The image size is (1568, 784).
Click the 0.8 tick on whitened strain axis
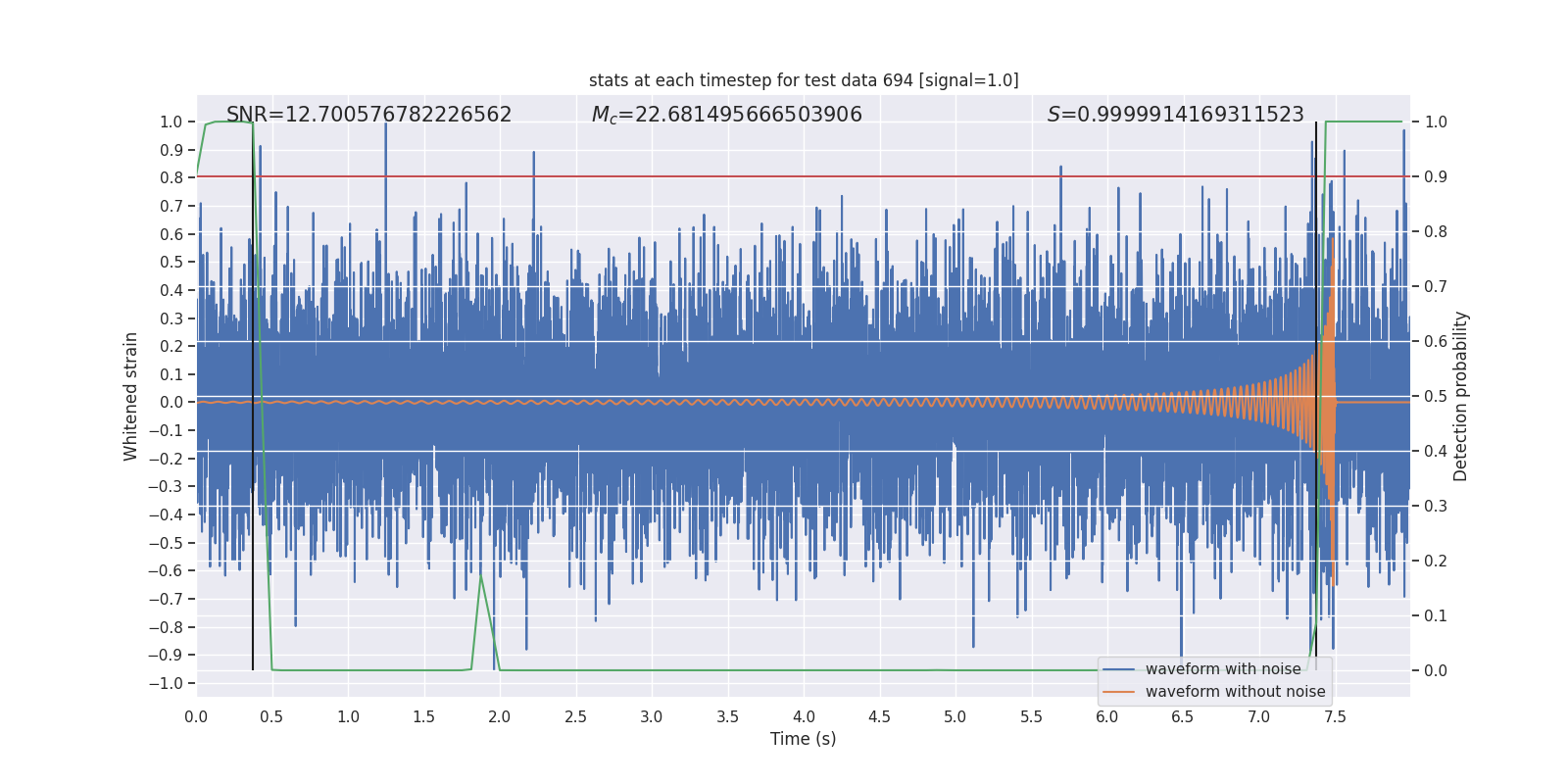(x=171, y=178)
